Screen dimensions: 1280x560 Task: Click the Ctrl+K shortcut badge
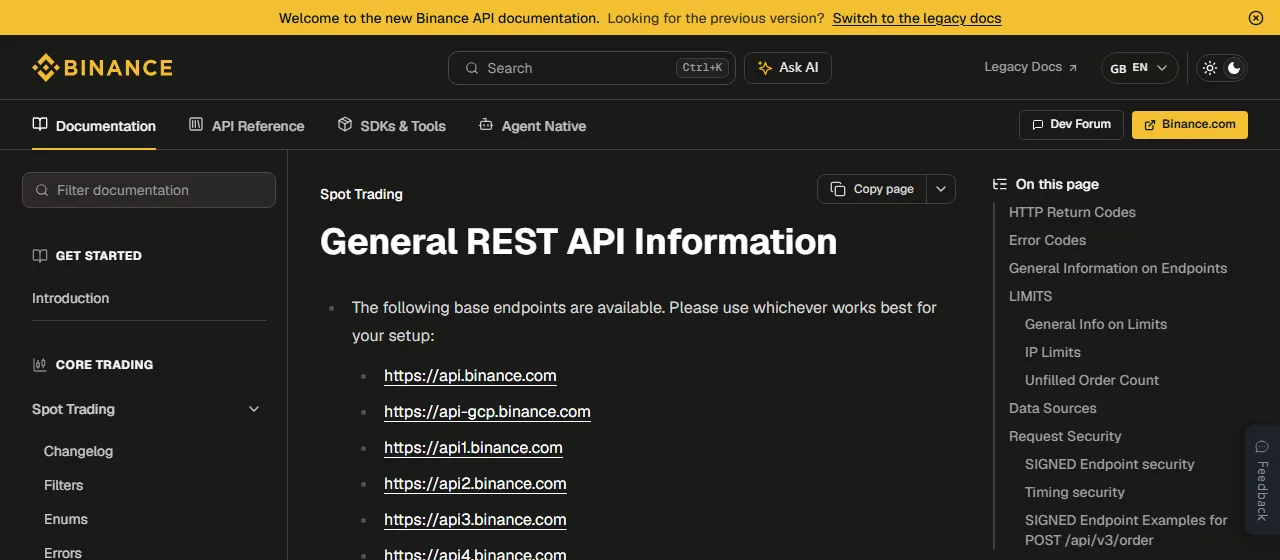pyautogui.click(x=701, y=68)
